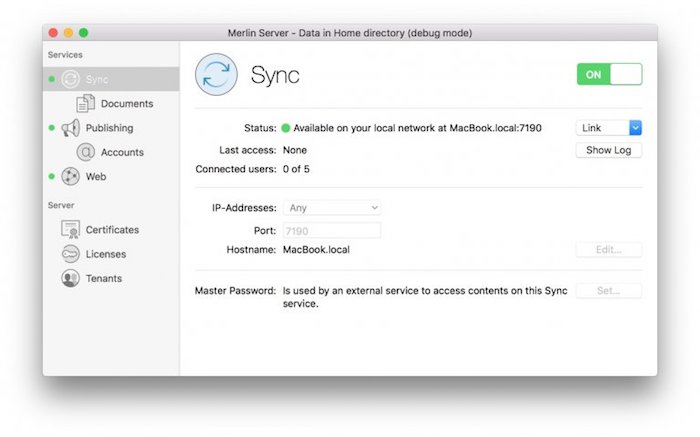Close the Merlin Server window
700x437 pixels.
(x=53, y=33)
